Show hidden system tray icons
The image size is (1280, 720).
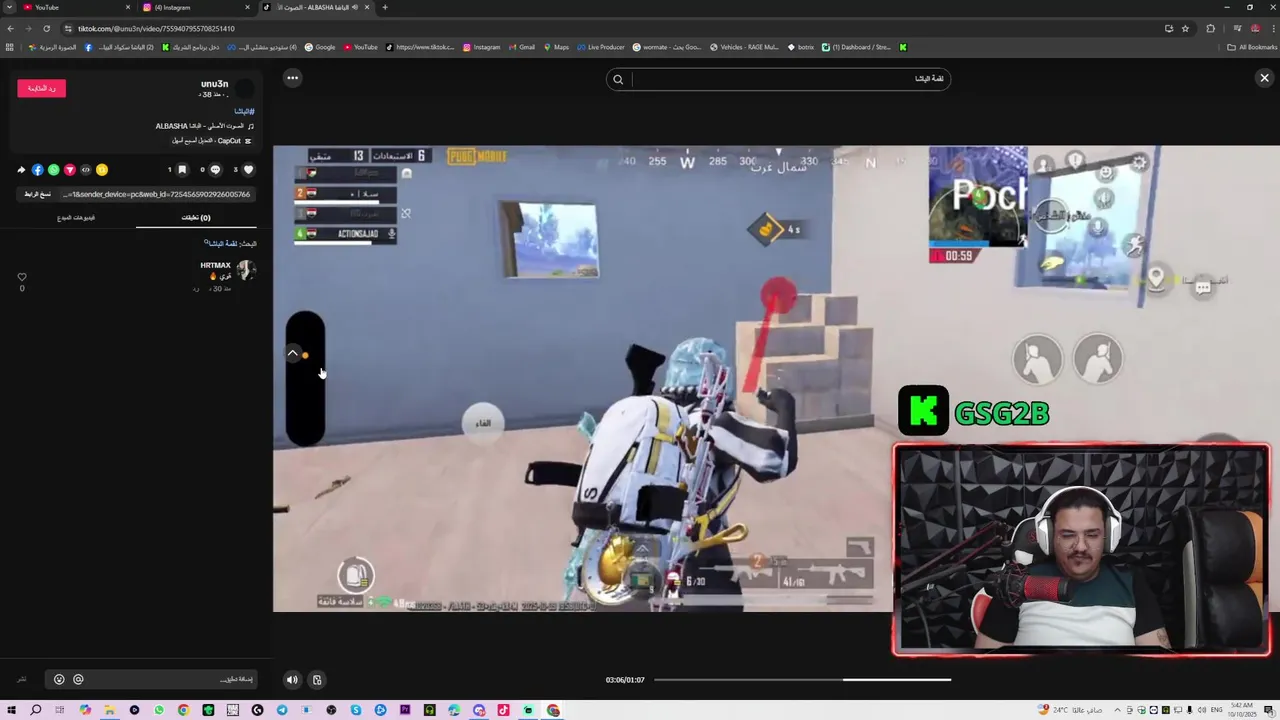click(x=1117, y=710)
